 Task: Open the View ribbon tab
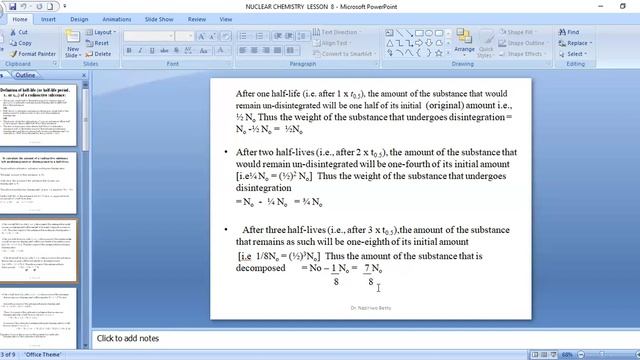tap(225, 19)
